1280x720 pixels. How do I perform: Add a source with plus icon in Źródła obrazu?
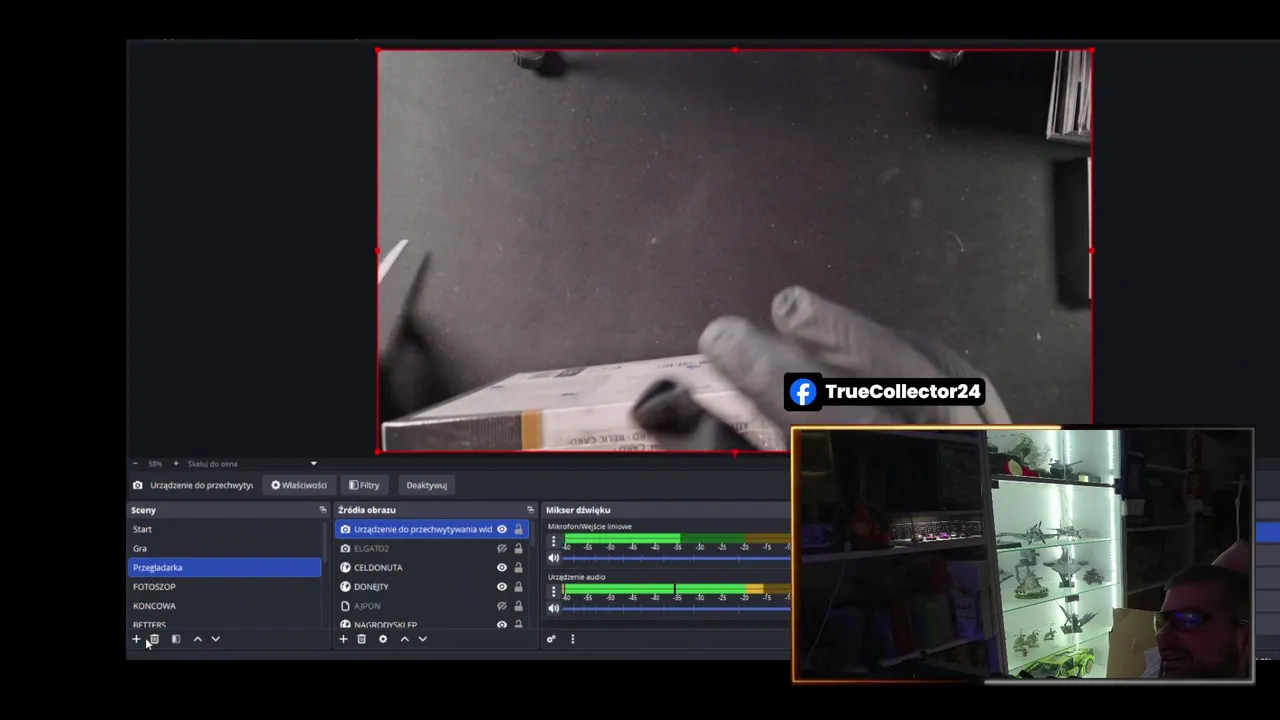point(343,639)
